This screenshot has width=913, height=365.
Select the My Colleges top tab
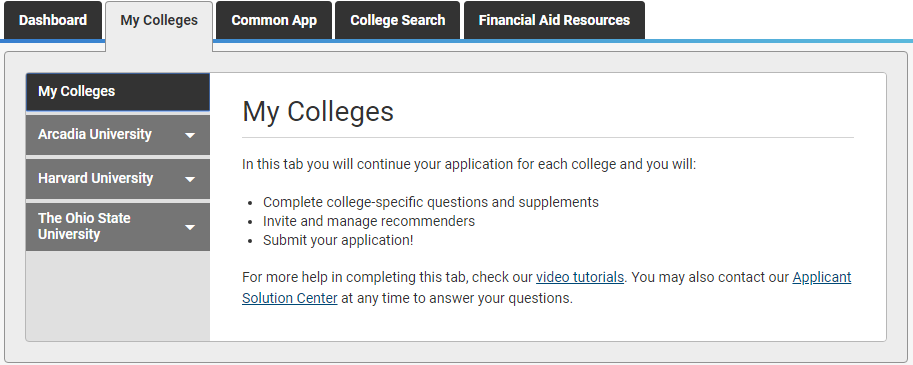(159, 21)
